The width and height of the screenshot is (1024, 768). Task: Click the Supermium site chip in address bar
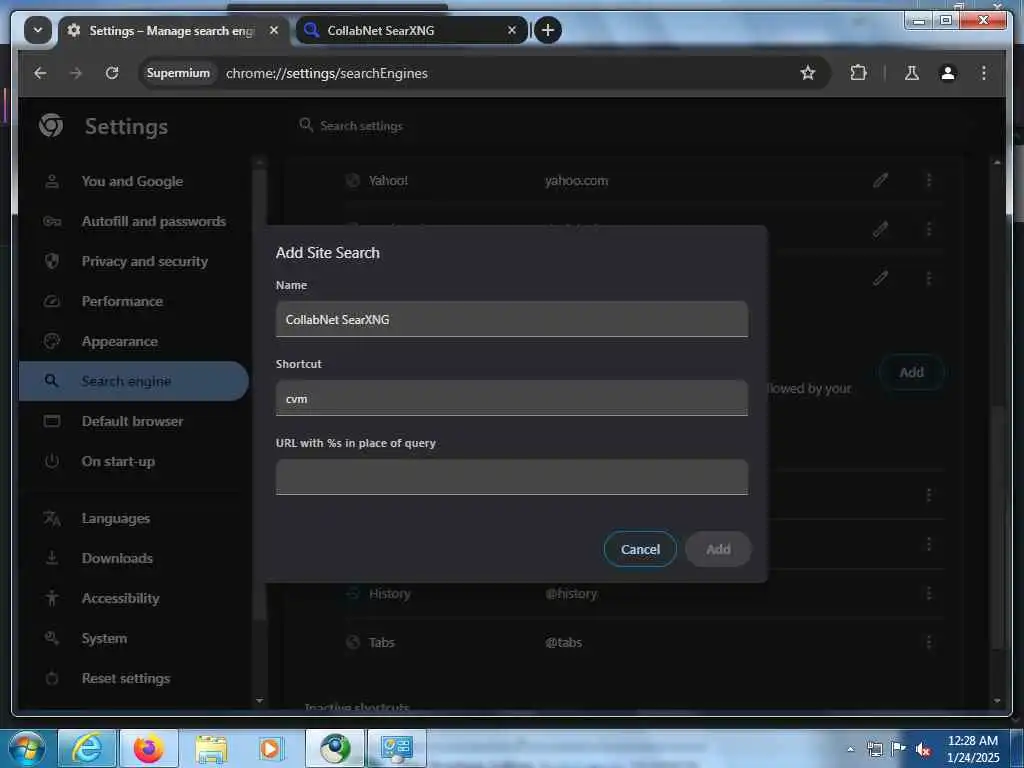[x=178, y=73]
